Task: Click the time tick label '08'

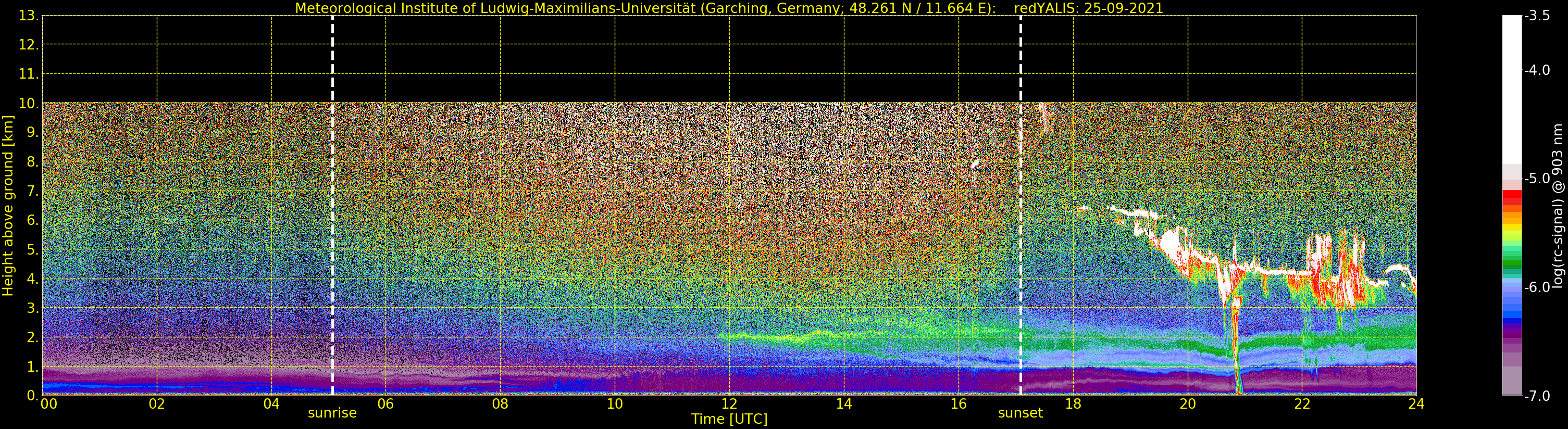Action: click(500, 404)
